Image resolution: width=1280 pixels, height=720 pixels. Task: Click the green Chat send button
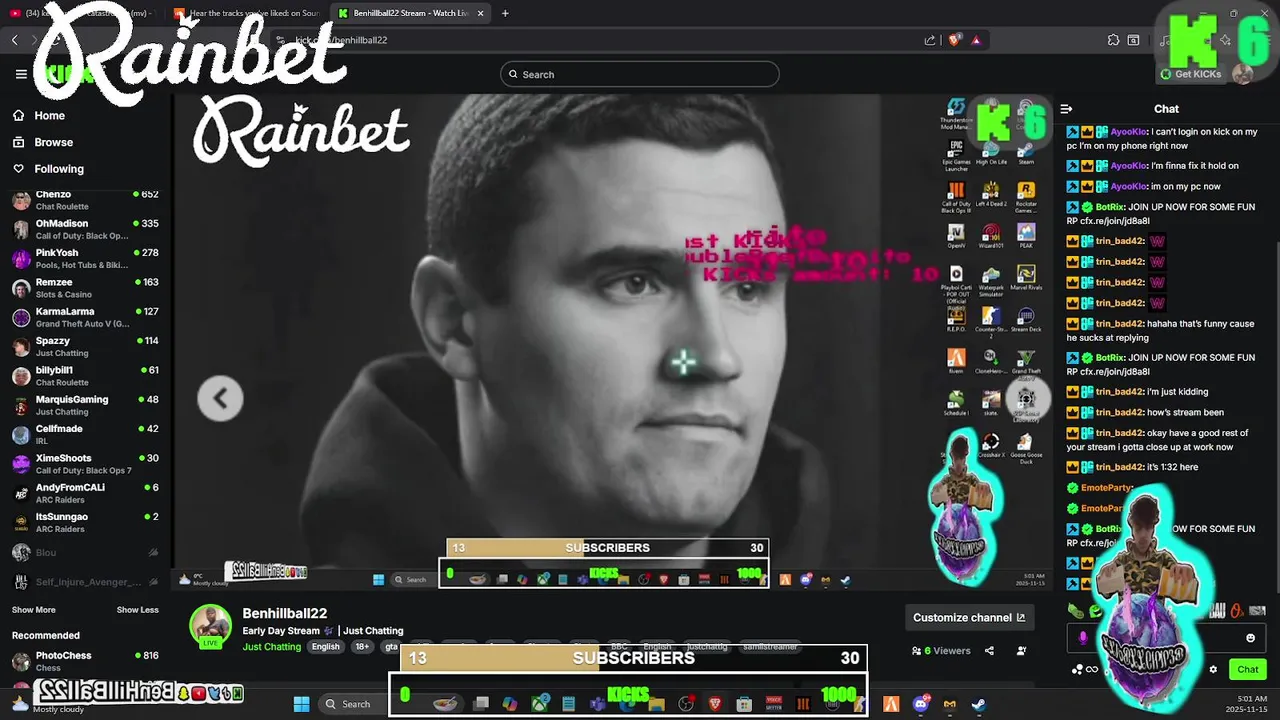click(x=1247, y=670)
